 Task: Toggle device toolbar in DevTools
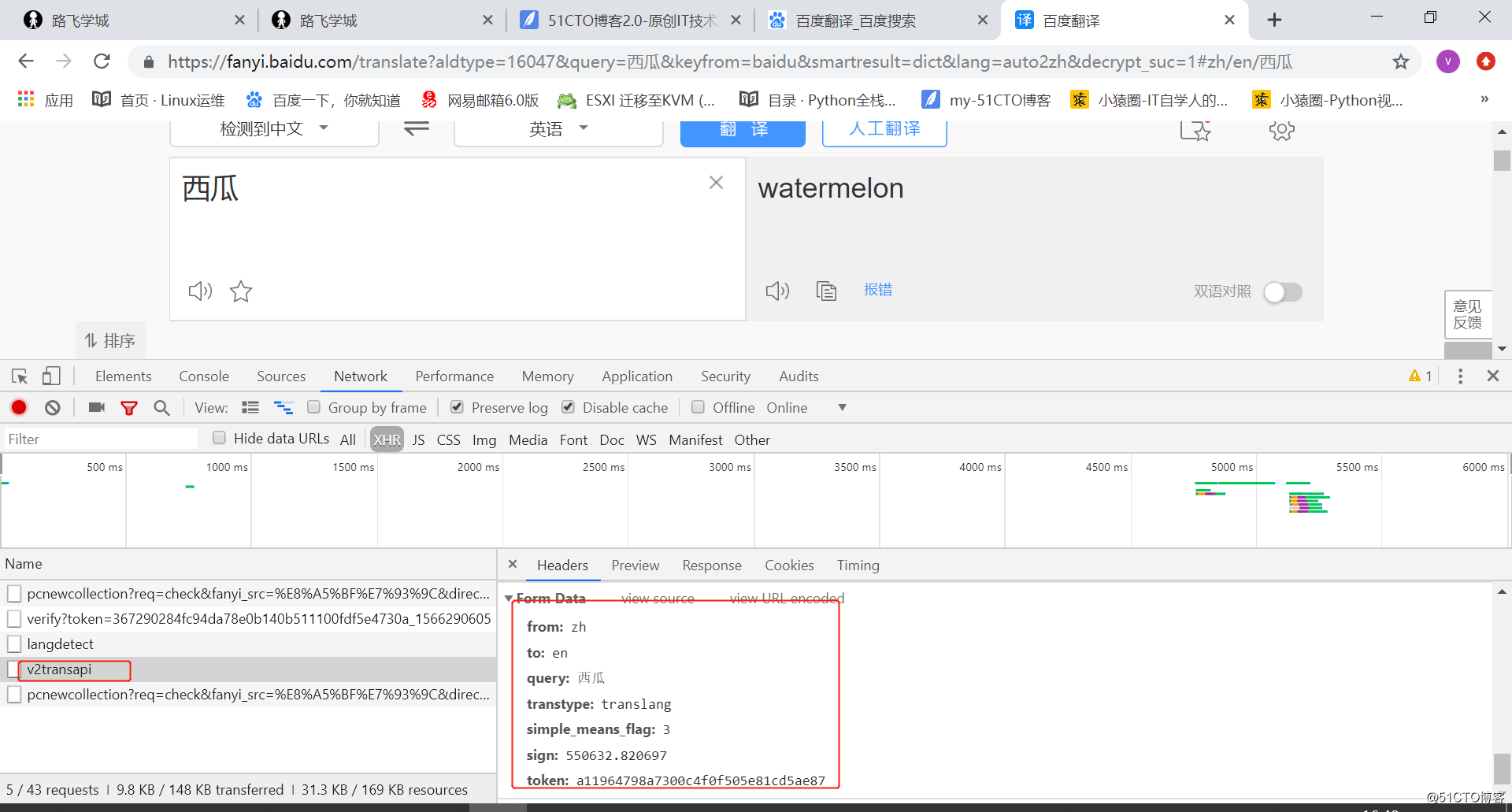click(x=51, y=376)
